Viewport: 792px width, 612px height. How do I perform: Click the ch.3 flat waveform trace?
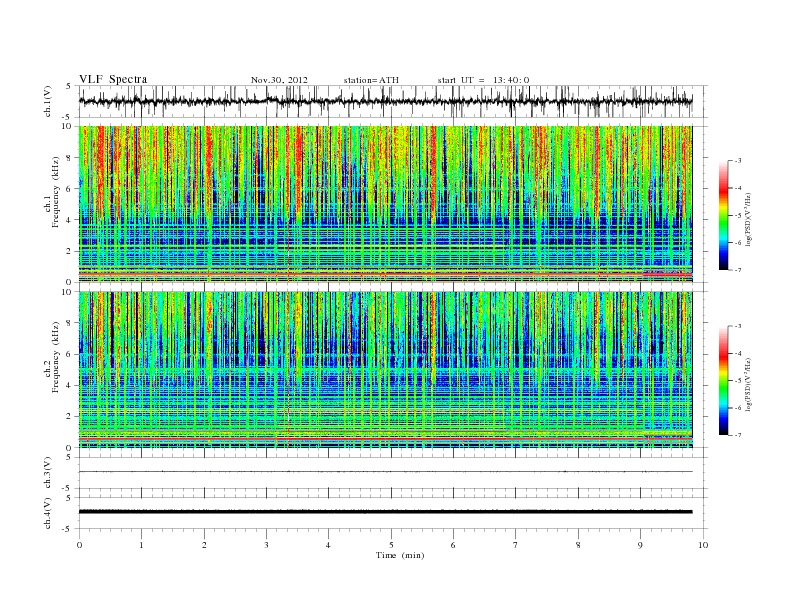coord(385,472)
